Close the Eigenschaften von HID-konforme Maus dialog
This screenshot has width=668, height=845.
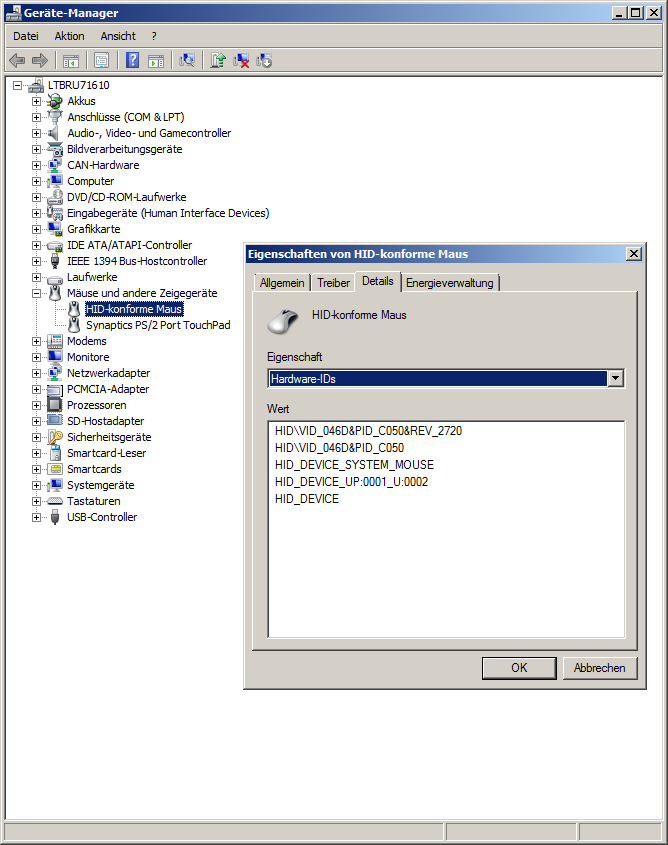[634, 254]
